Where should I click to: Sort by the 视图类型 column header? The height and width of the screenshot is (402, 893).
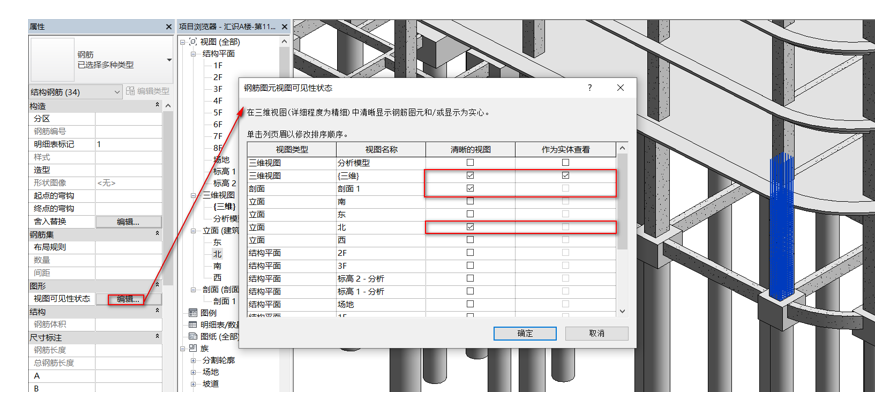point(291,149)
